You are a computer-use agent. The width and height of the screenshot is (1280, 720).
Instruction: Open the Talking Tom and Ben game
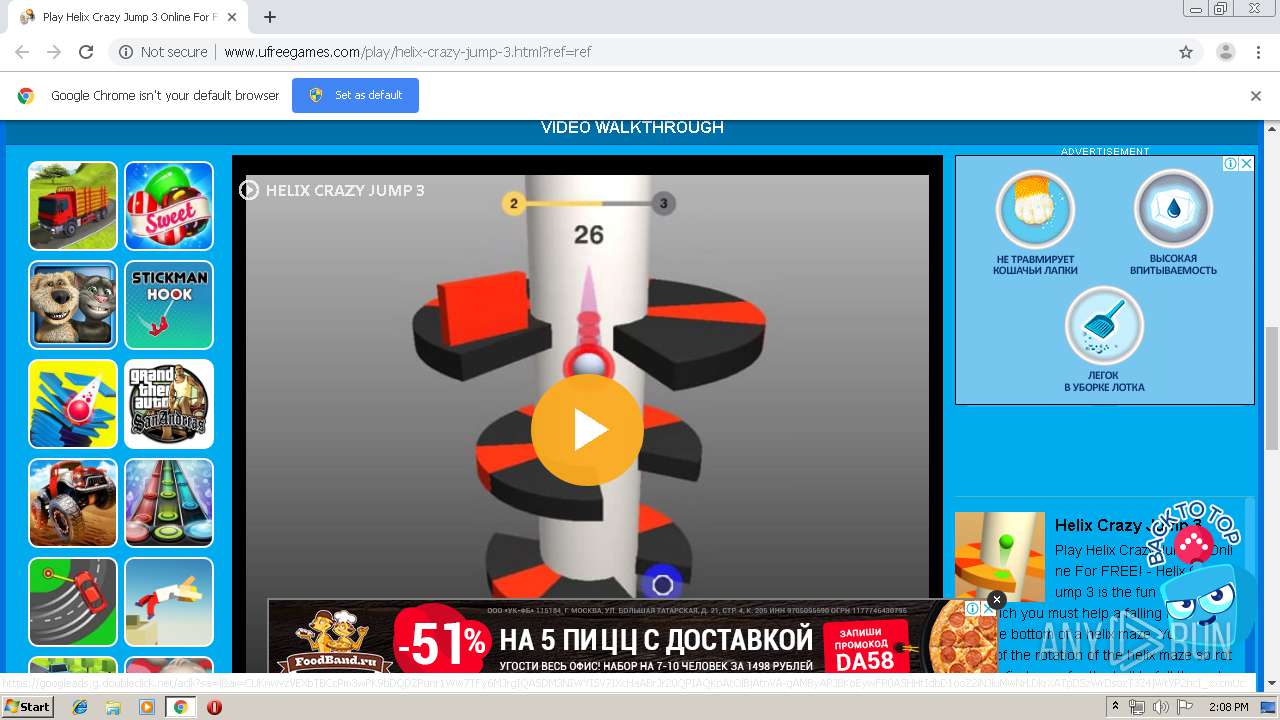[73, 305]
